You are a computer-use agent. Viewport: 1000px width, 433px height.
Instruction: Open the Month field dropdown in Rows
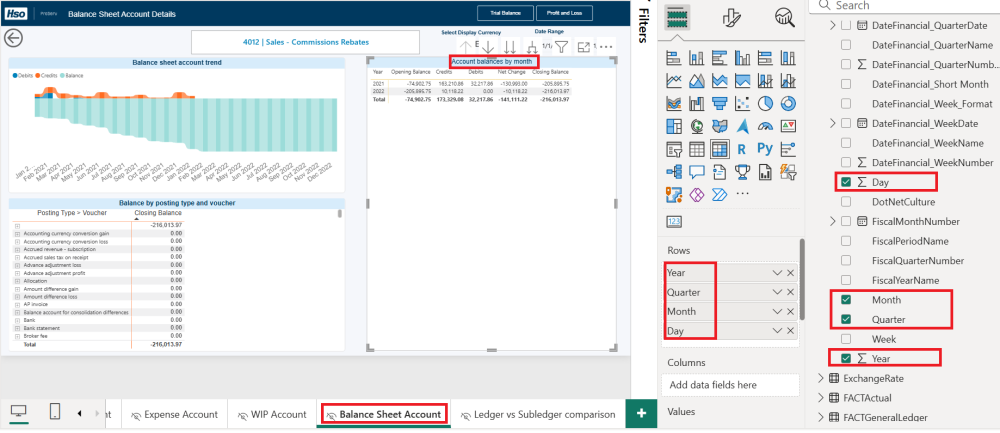tap(777, 312)
